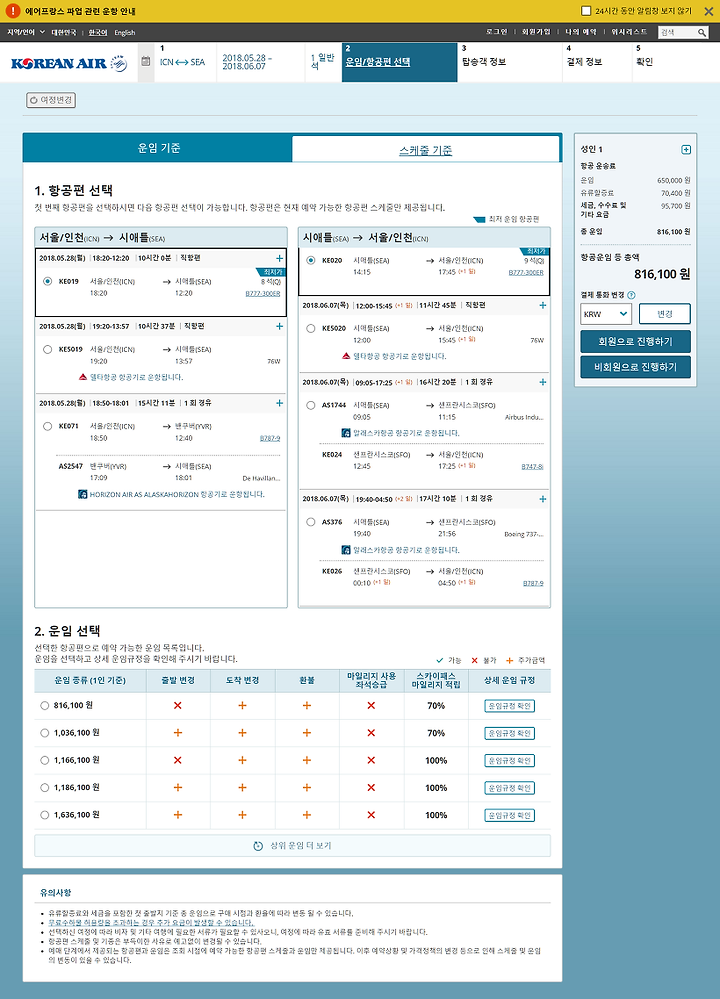Switch to the 스케줄 기준 tab
Viewport: 720px width, 999px height.
[x=426, y=150]
